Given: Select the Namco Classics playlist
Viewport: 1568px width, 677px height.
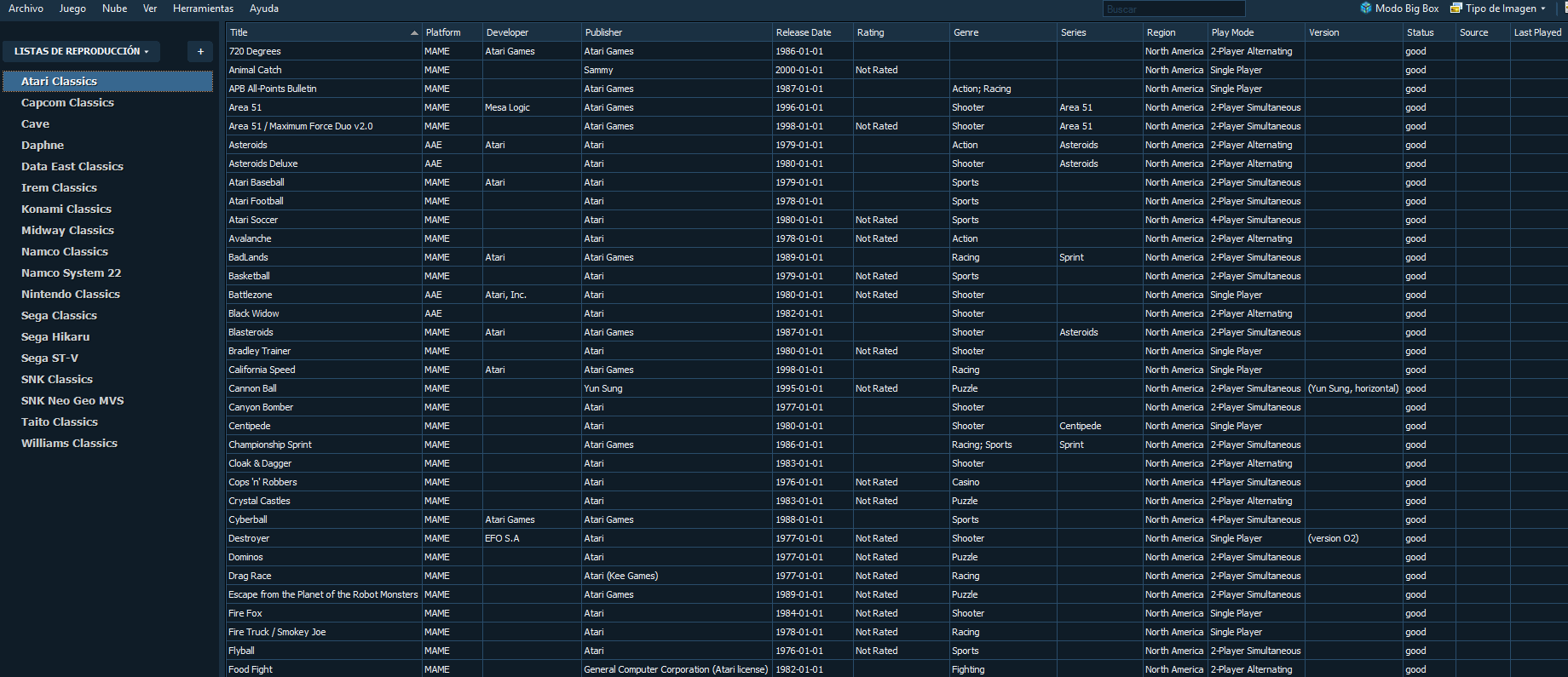Looking at the screenshot, I should (x=65, y=251).
